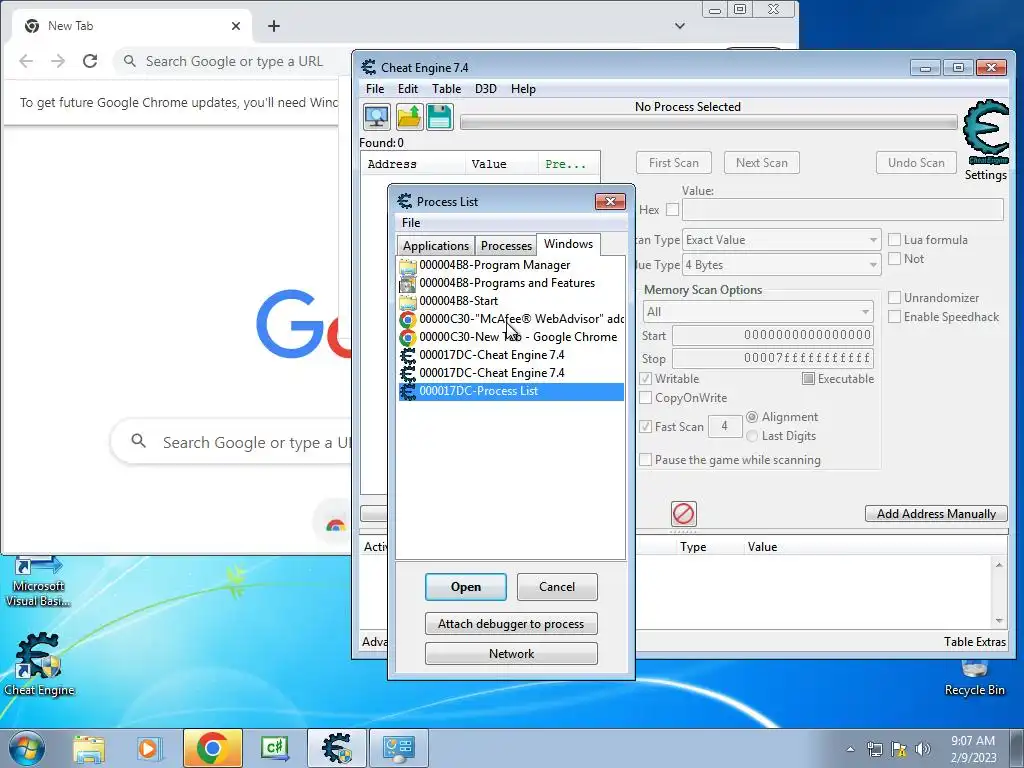
Task: Click the Cheat Engine taskbar icon
Action: coord(337,748)
